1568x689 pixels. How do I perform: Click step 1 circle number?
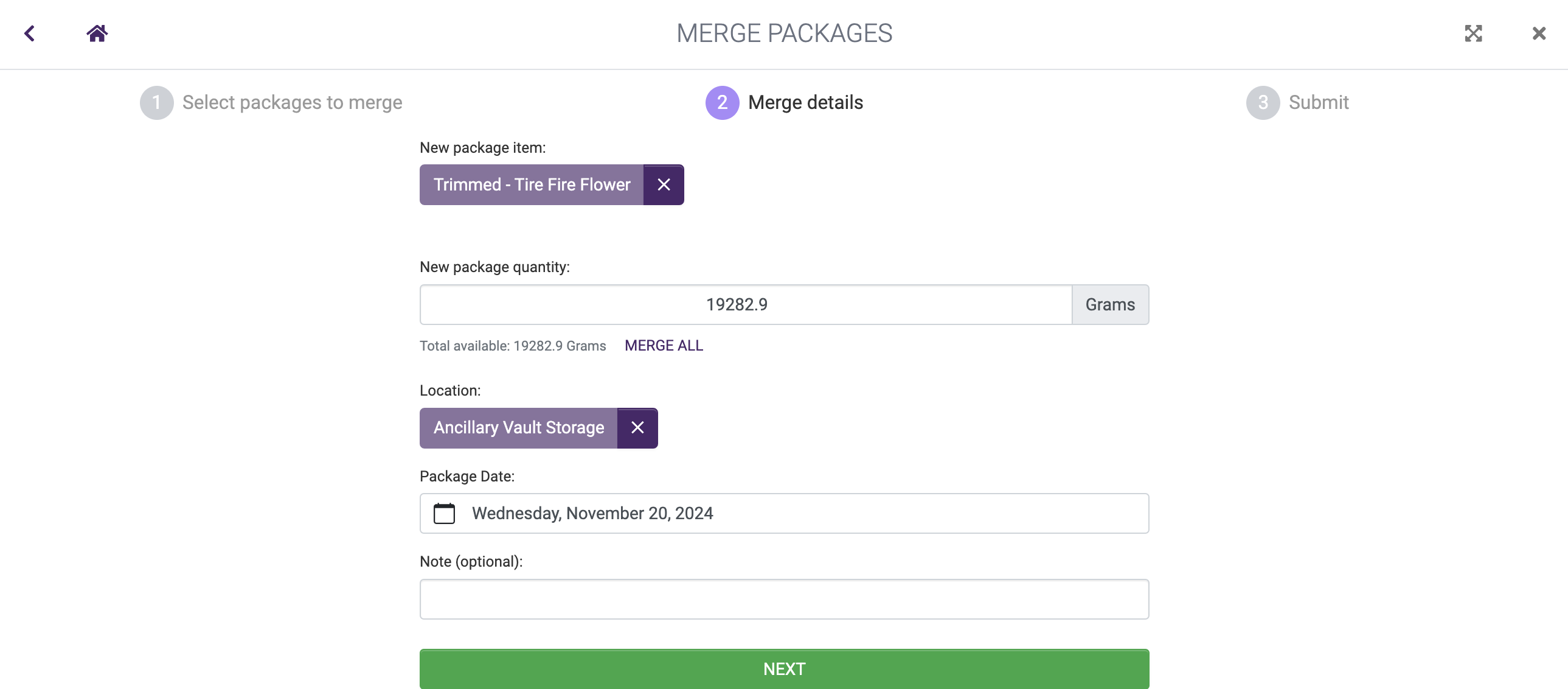click(156, 102)
